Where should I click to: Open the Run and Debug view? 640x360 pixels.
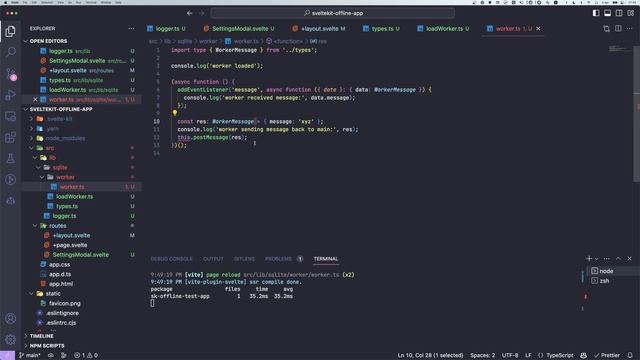(x=11, y=95)
